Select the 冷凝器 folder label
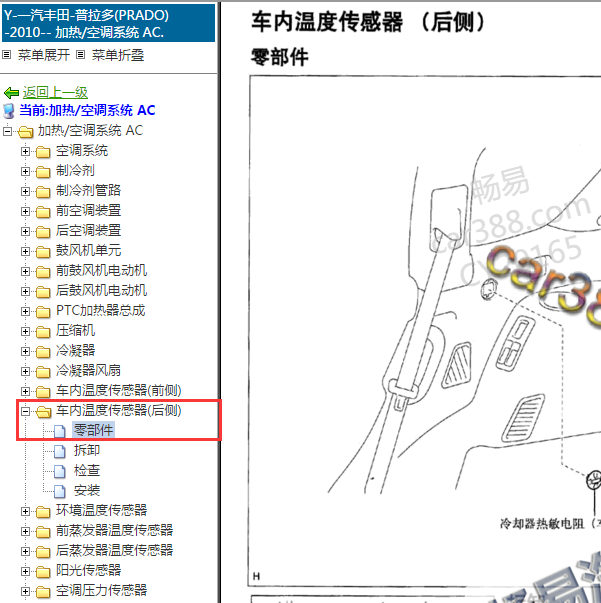The height and width of the screenshot is (603, 601). pos(75,350)
